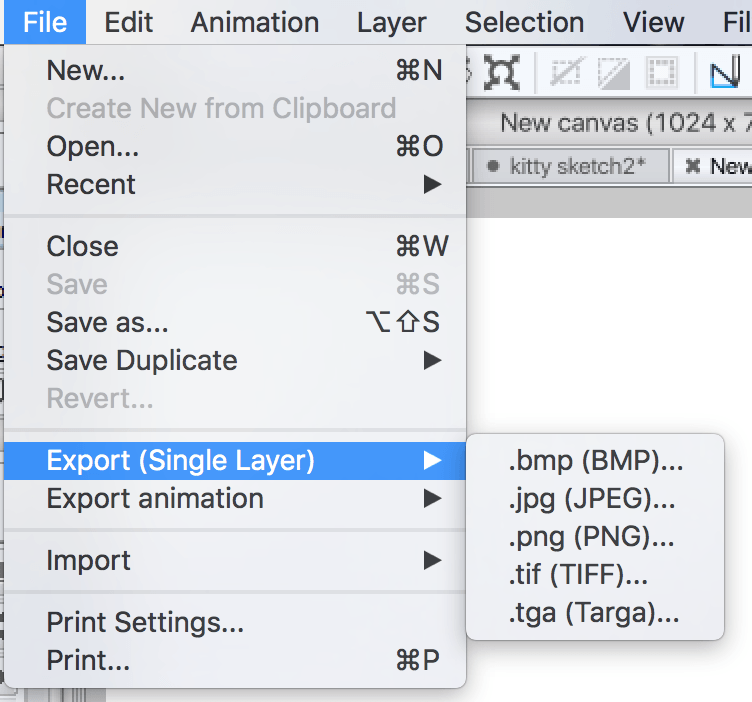Select .jpg (JPEG) export option

[x=592, y=499]
